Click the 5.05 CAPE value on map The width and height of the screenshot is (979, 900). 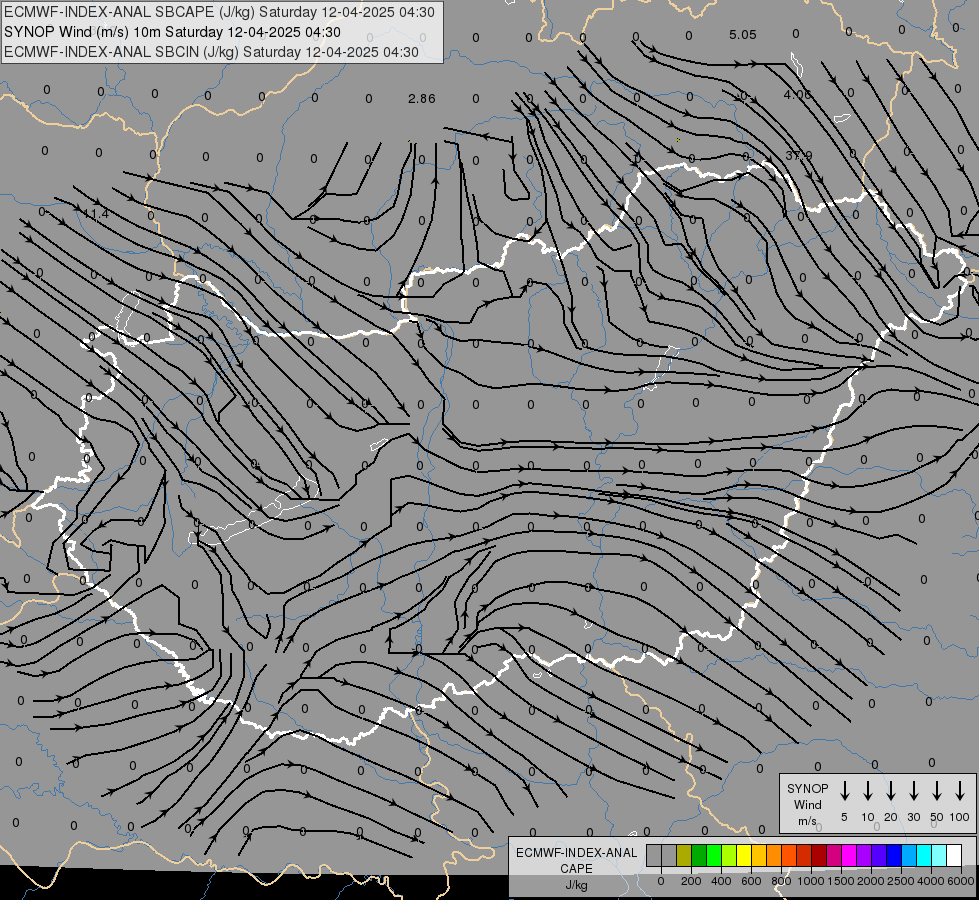click(742, 35)
